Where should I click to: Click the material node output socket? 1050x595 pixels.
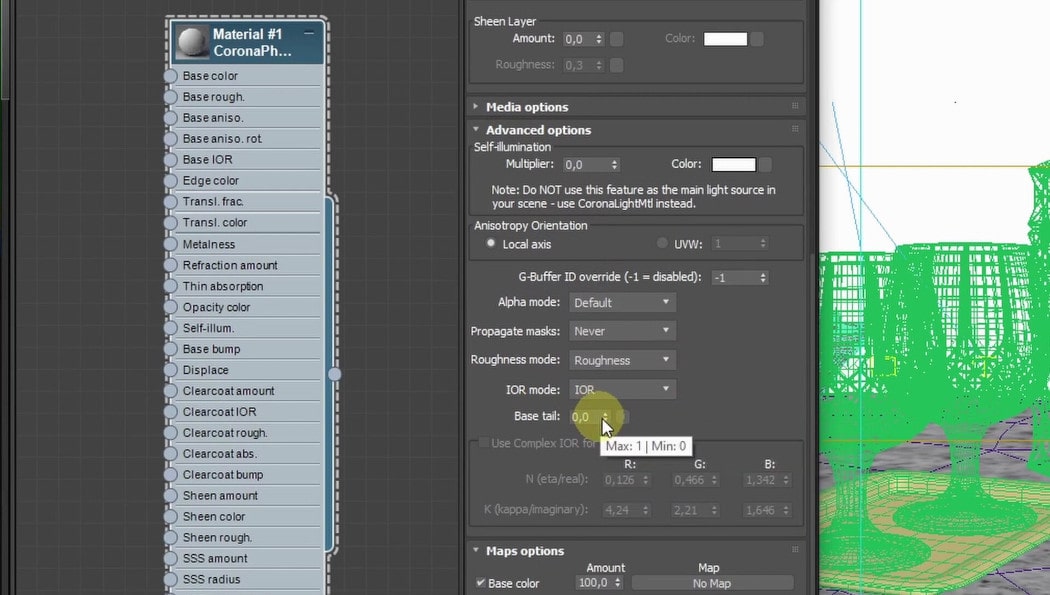coord(334,373)
